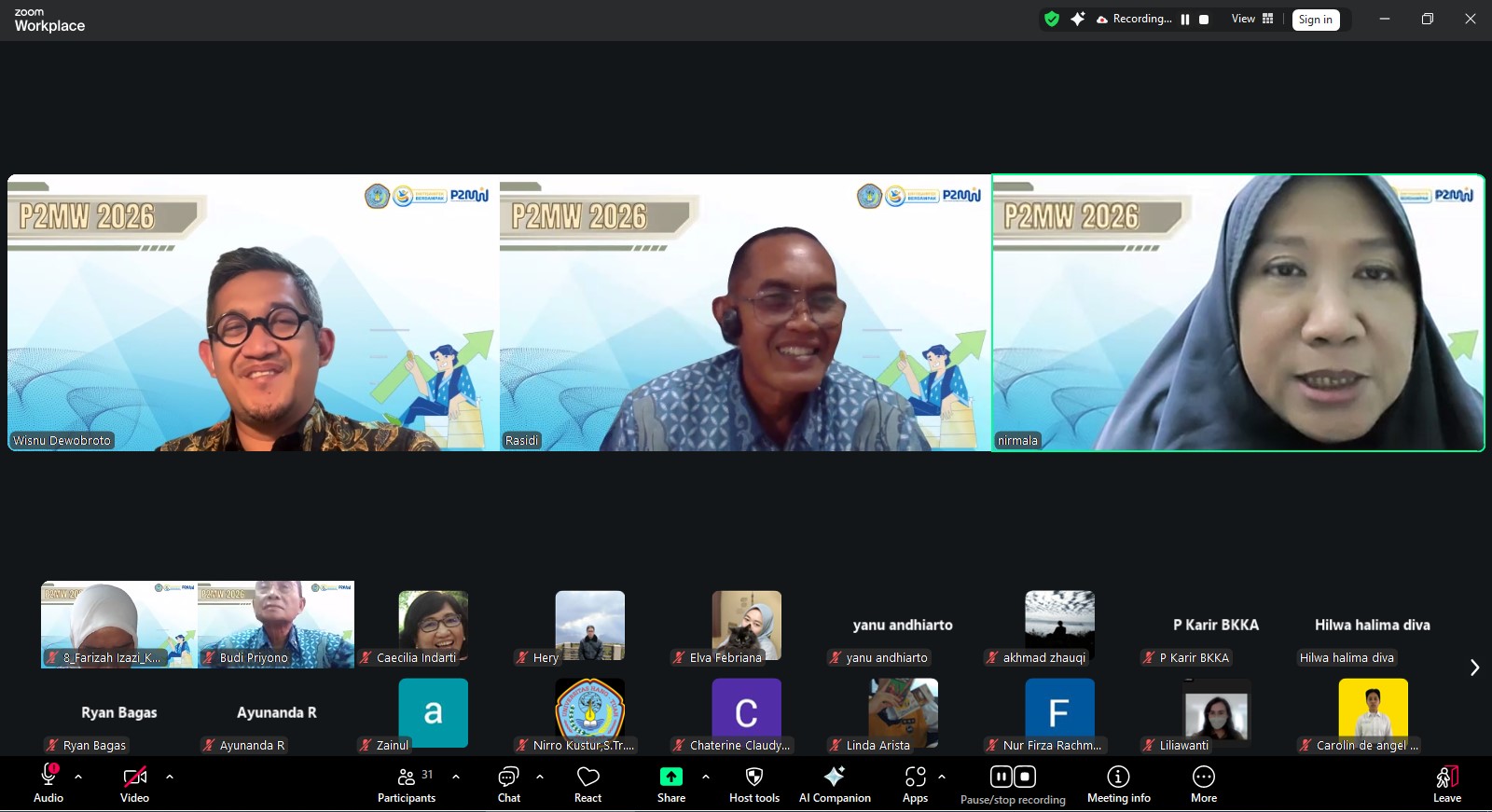Click the Sign in button
Viewport: 1492px width, 812px height.
click(x=1315, y=20)
